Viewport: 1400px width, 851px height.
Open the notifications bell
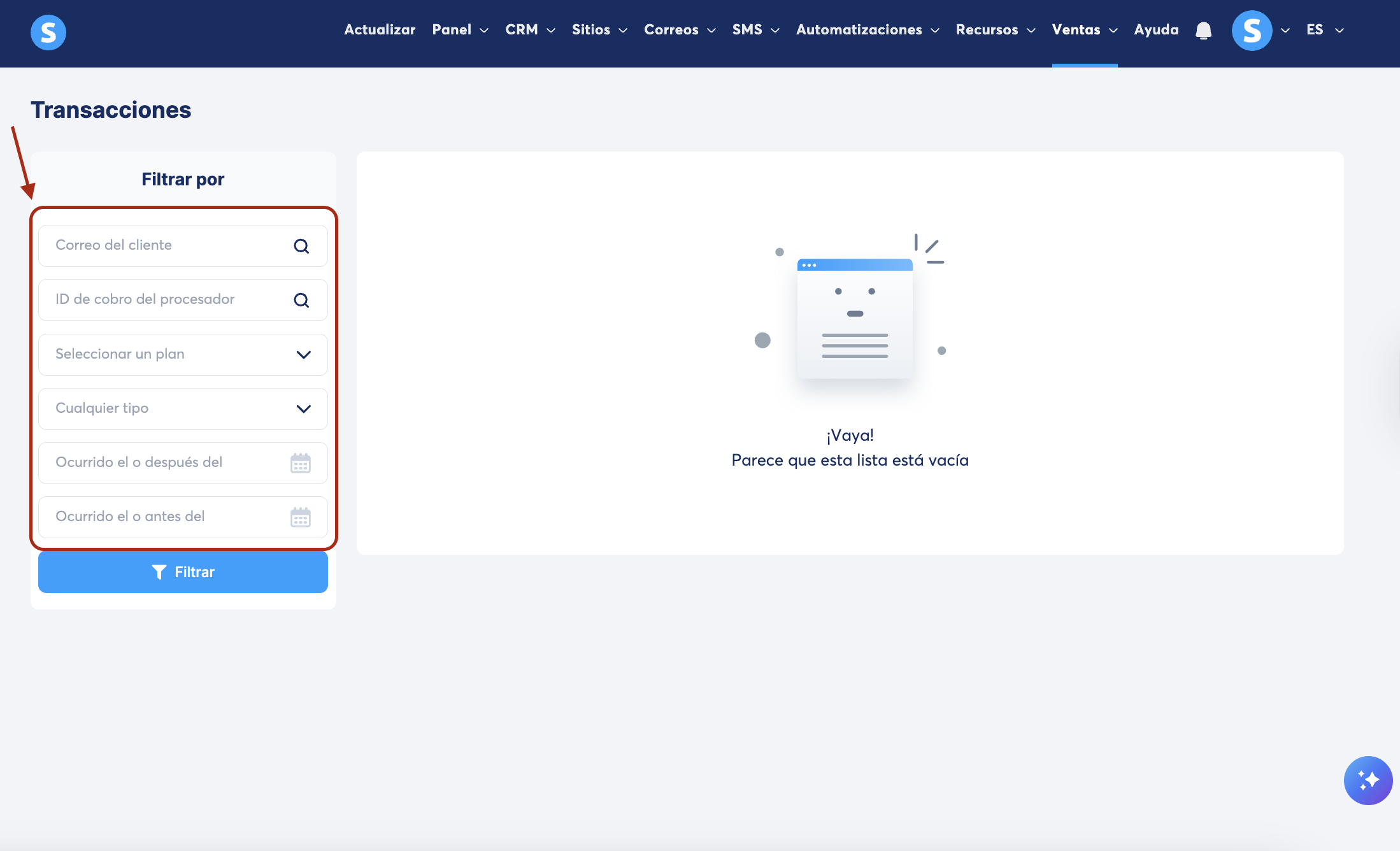click(x=1203, y=31)
